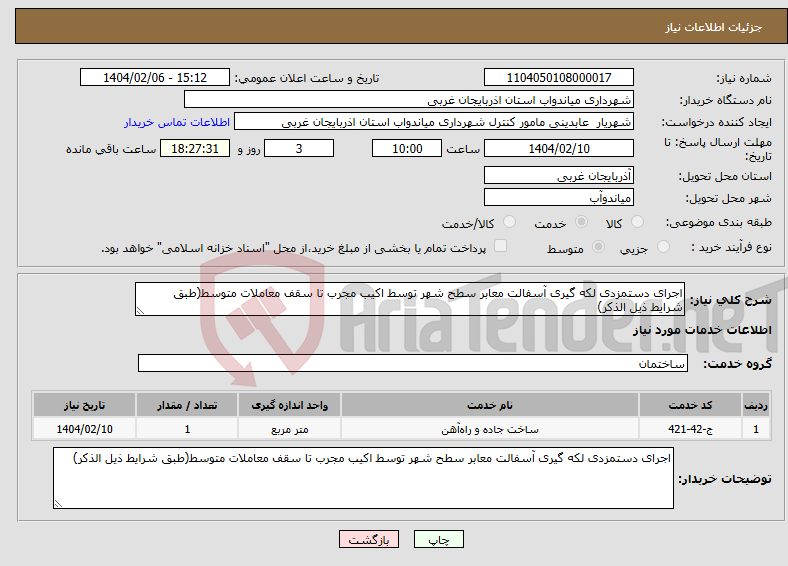
Task: Click the deadline date field 1404/02/10
Action: coord(558,148)
